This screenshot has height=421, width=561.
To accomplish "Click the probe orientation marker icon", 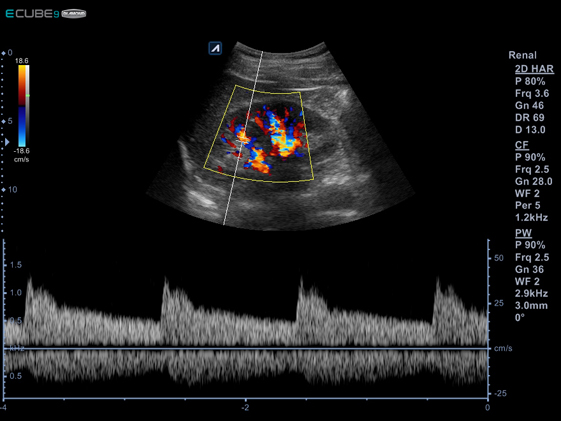I will 215,48.
